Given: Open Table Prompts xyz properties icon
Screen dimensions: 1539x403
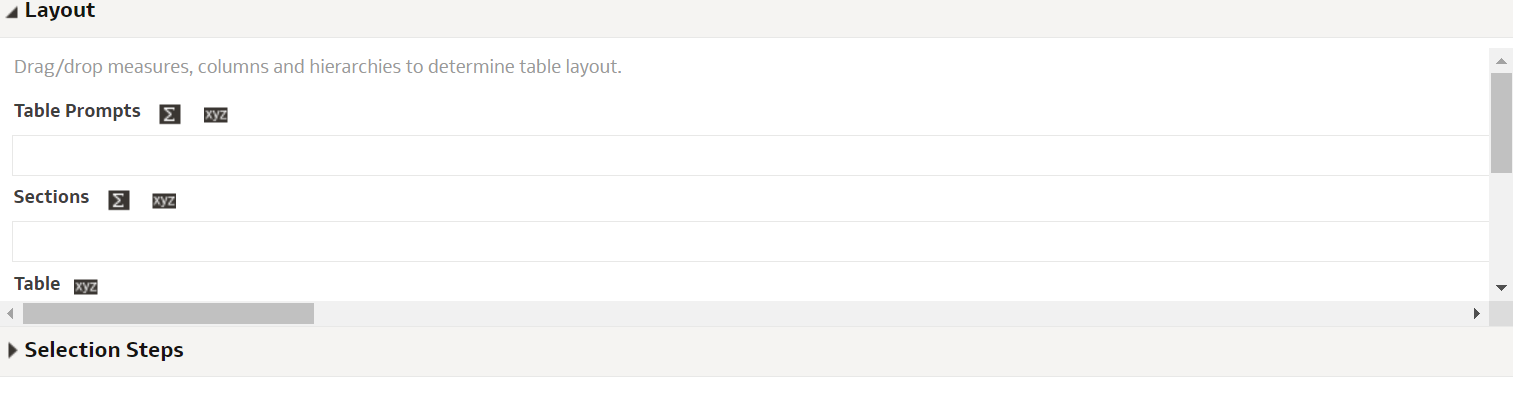Looking at the screenshot, I should 216,114.
